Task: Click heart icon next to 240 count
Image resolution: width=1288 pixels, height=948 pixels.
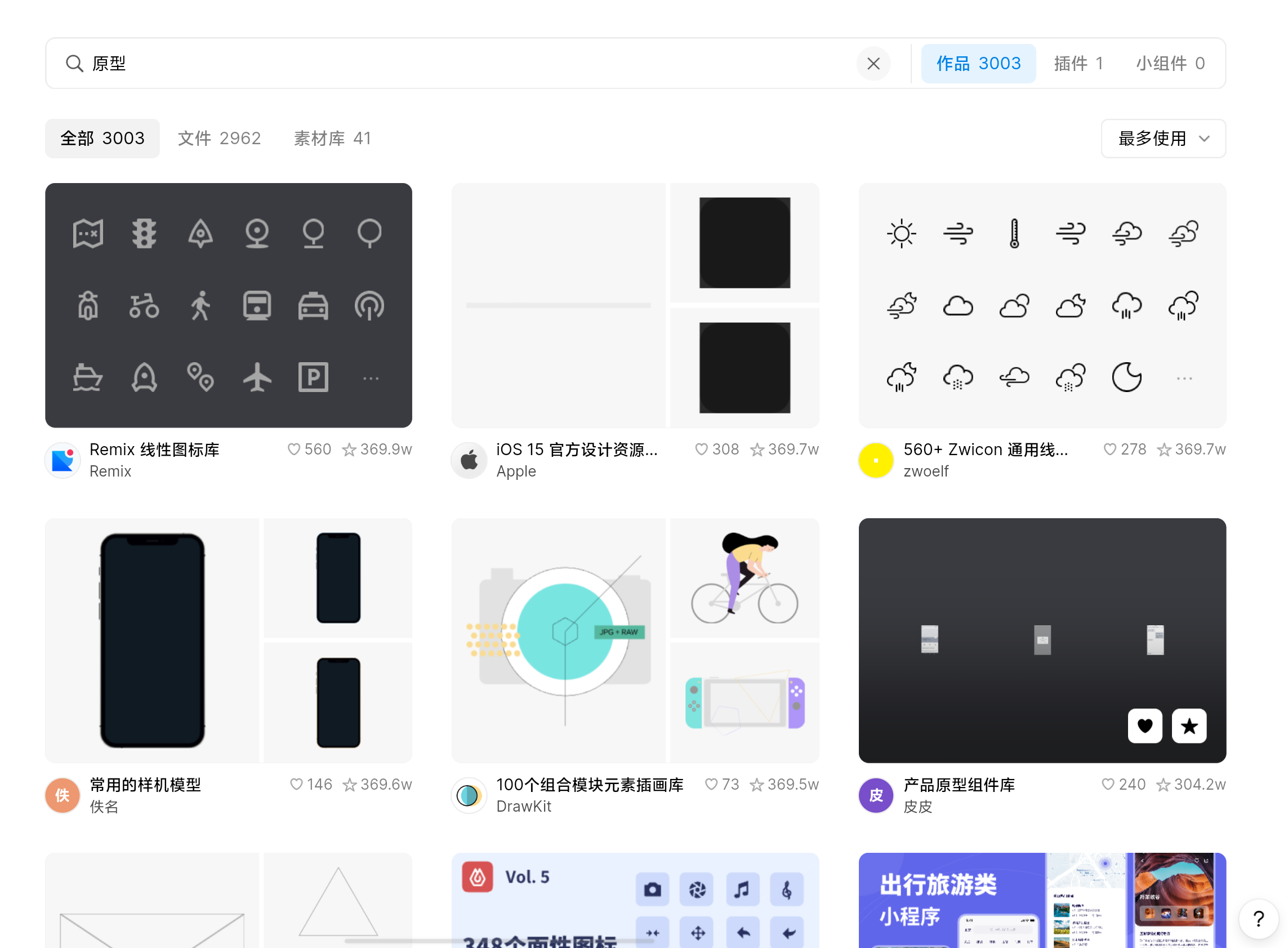Action: point(1108,785)
